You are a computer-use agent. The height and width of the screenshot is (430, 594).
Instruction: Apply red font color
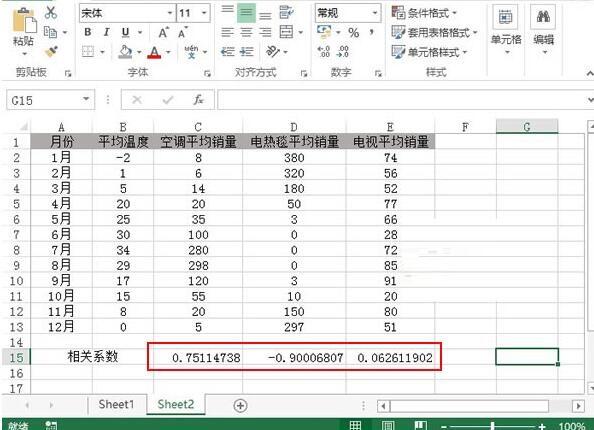pos(154,52)
